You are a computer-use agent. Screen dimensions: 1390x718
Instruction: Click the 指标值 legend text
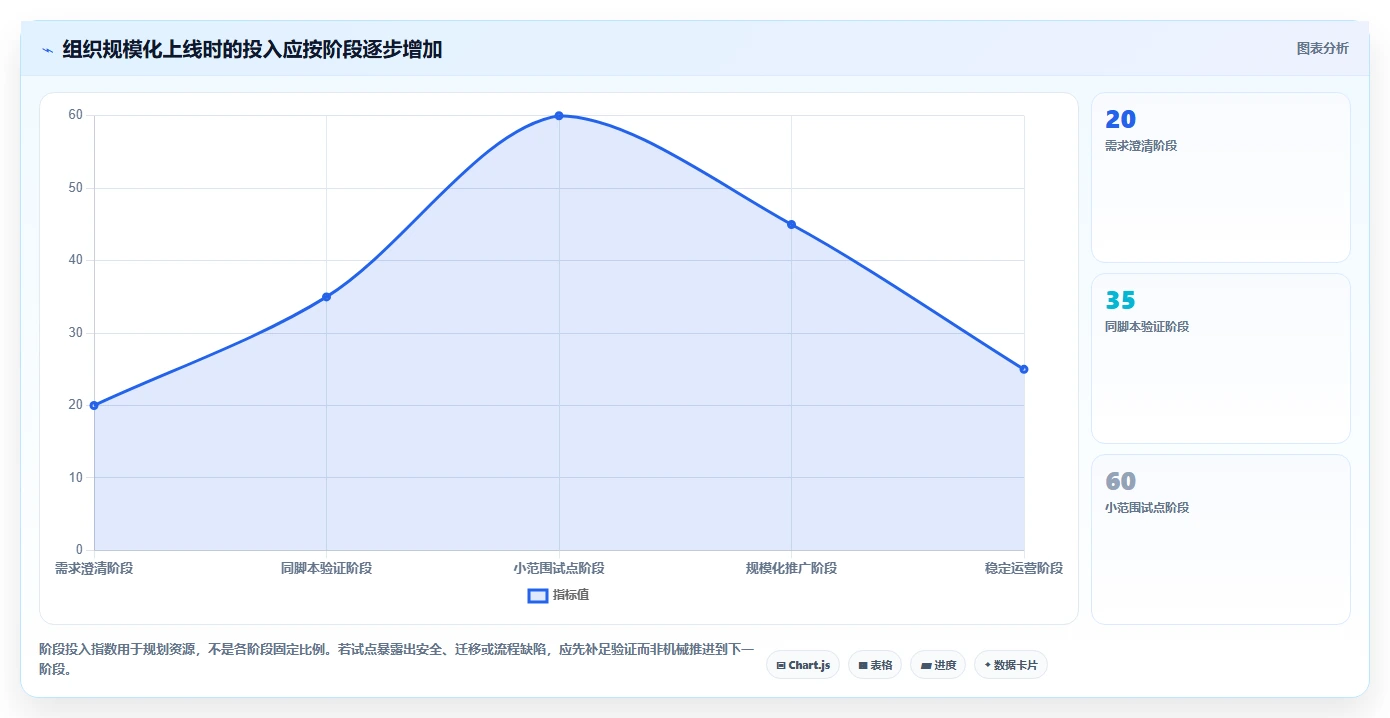(x=571, y=595)
